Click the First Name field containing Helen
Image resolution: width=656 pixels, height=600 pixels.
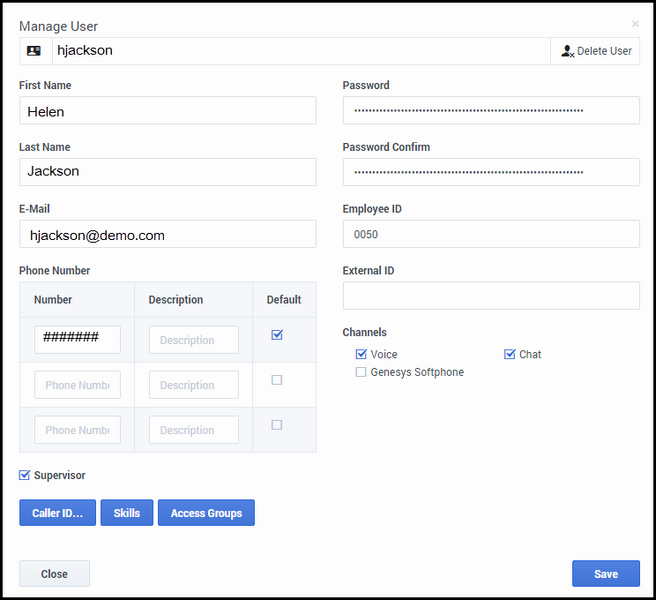coord(167,111)
